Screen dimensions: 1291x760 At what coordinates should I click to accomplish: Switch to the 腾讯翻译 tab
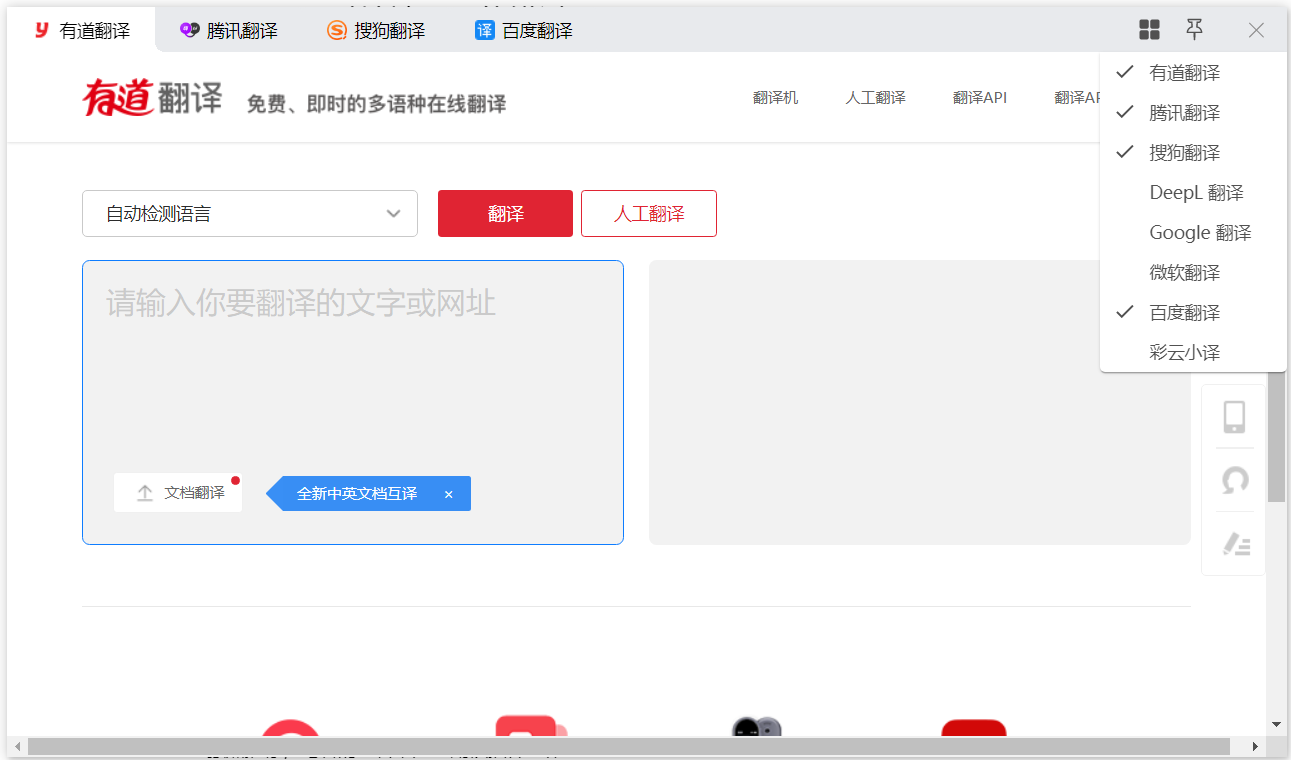pos(229,31)
